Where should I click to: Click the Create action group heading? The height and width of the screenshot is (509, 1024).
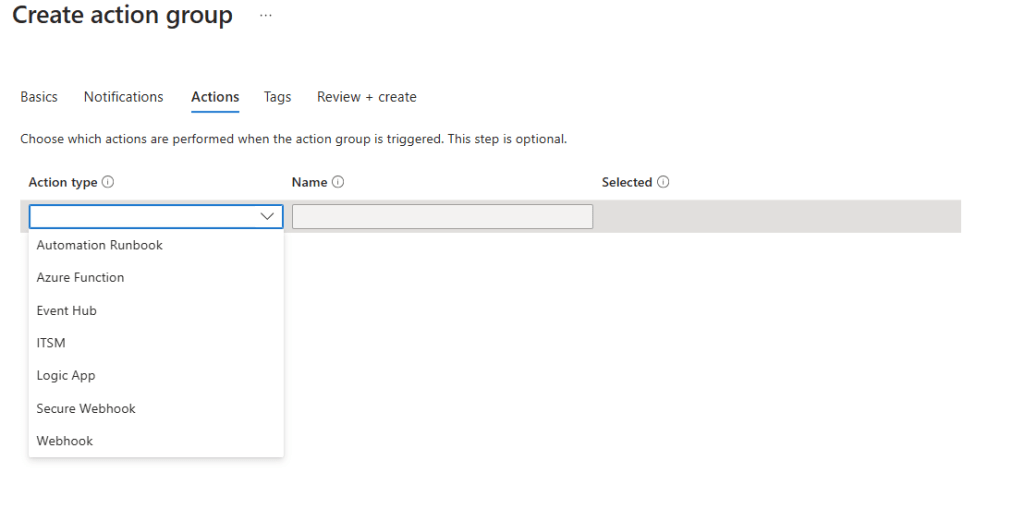[122, 15]
